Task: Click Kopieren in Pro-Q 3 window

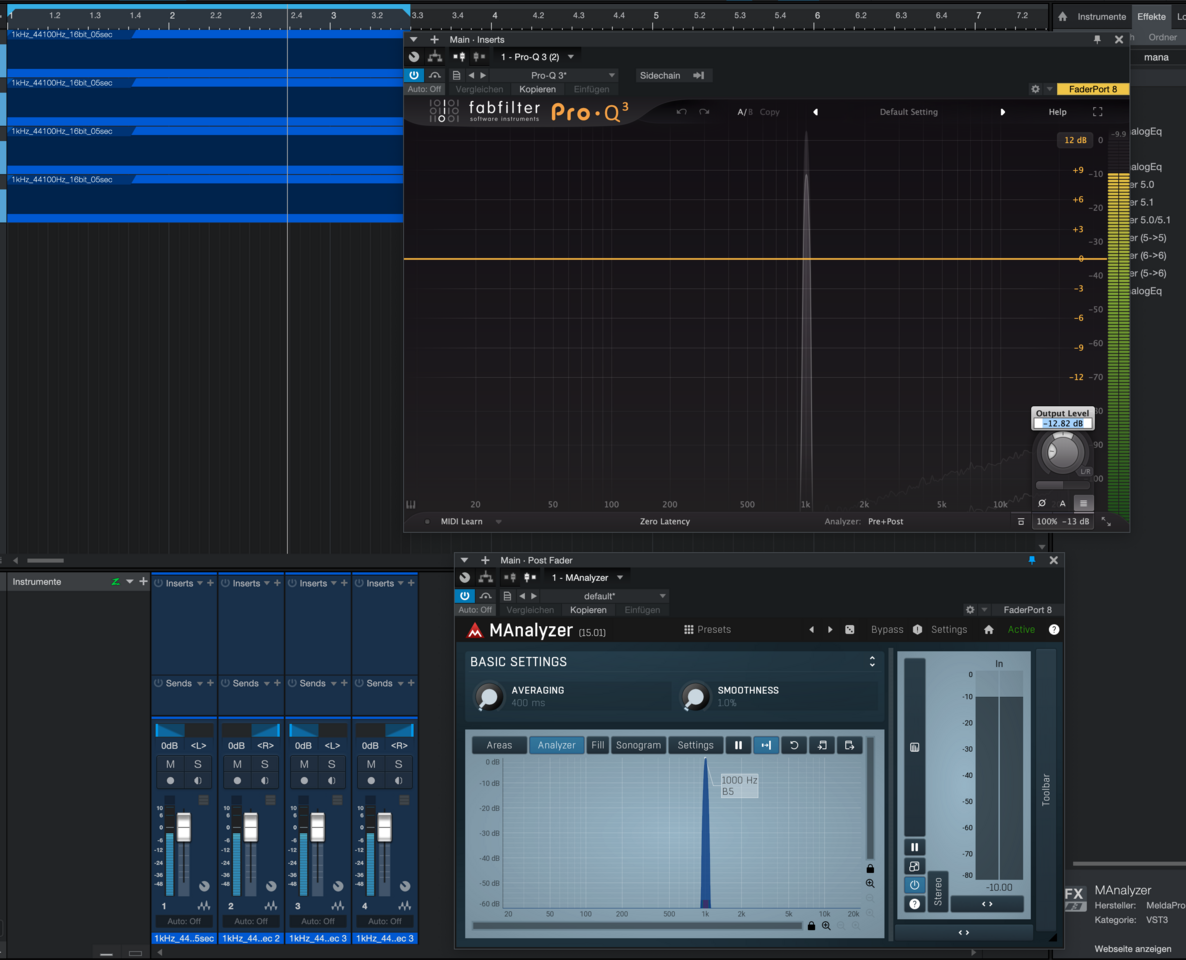Action: click(x=537, y=89)
